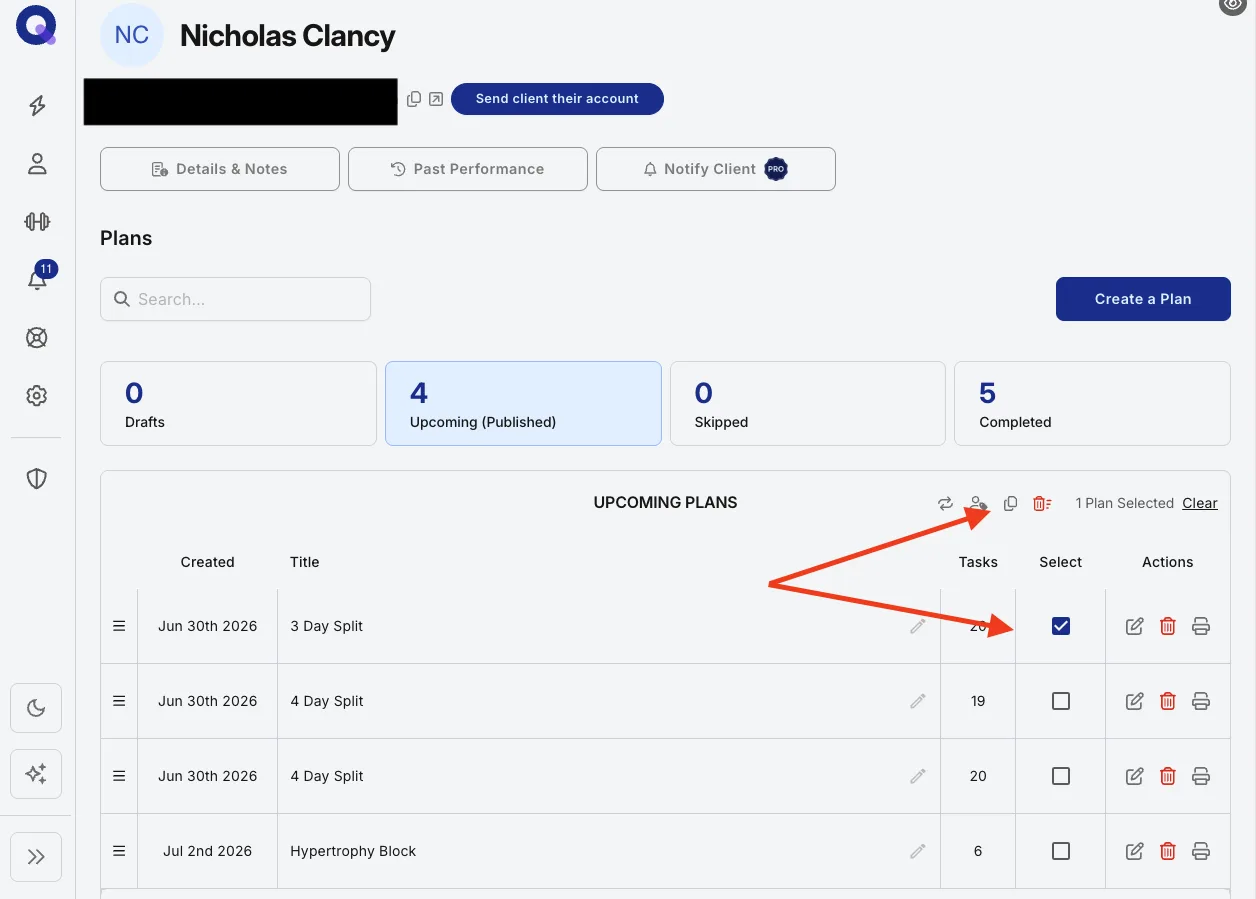Open the Past Performance tab
Viewport: 1256px width, 899px height.
(x=468, y=169)
